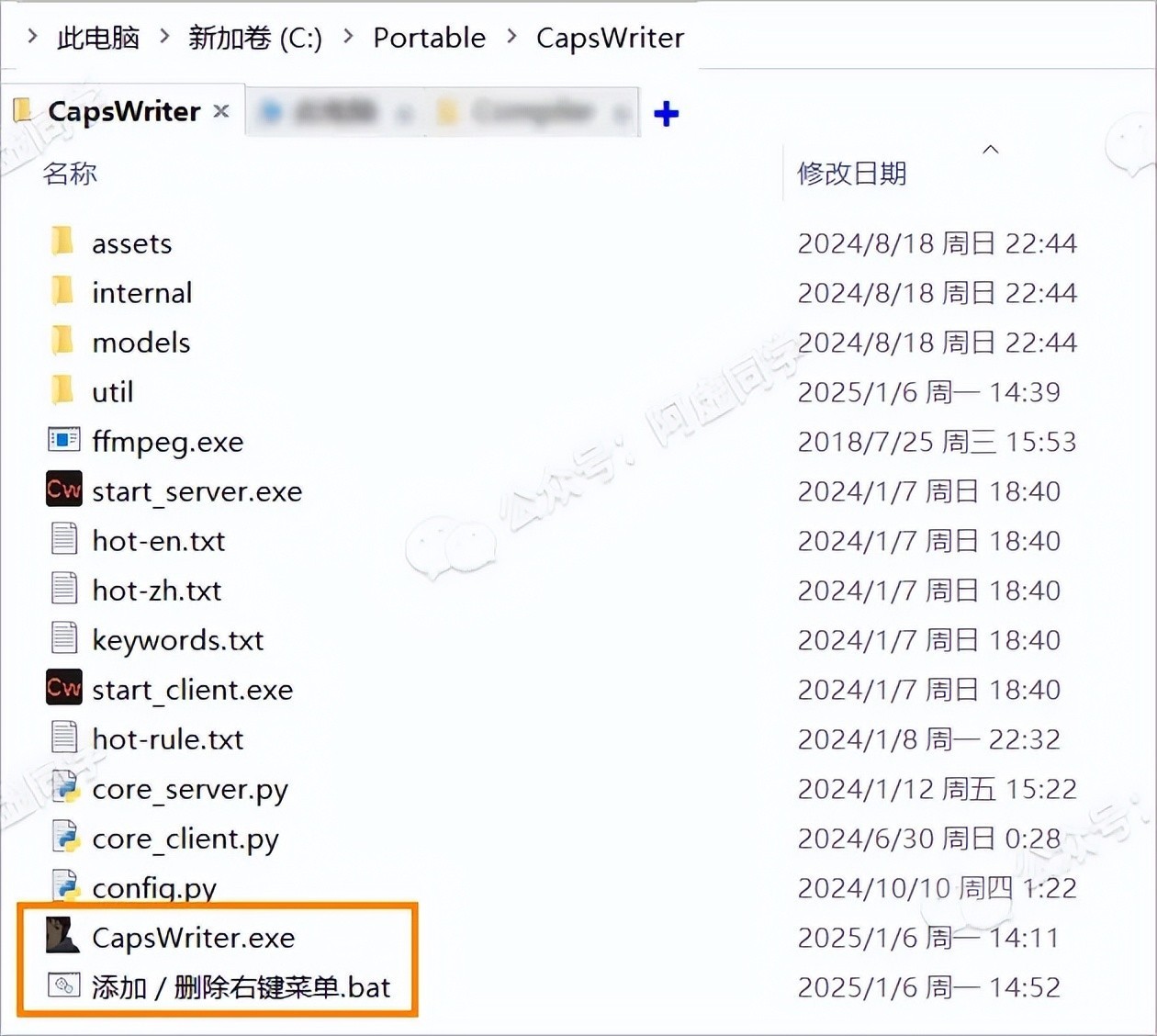This screenshot has height=1036, width=1157.
Task: Select the file name config.py
Action: tap(154, 888)
